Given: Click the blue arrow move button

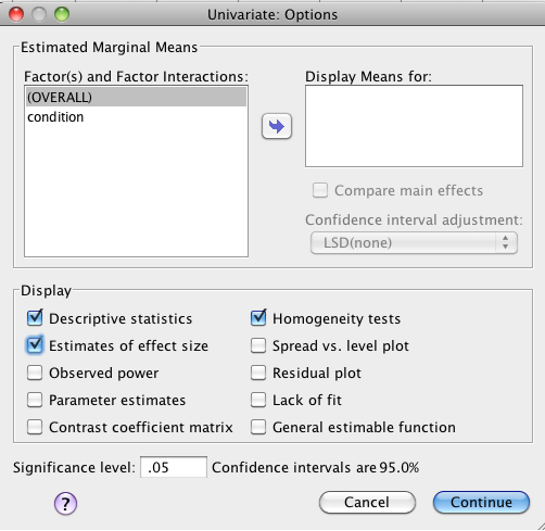Looking at the screenshot, I should pyautogui.click(x=277, y=126).
